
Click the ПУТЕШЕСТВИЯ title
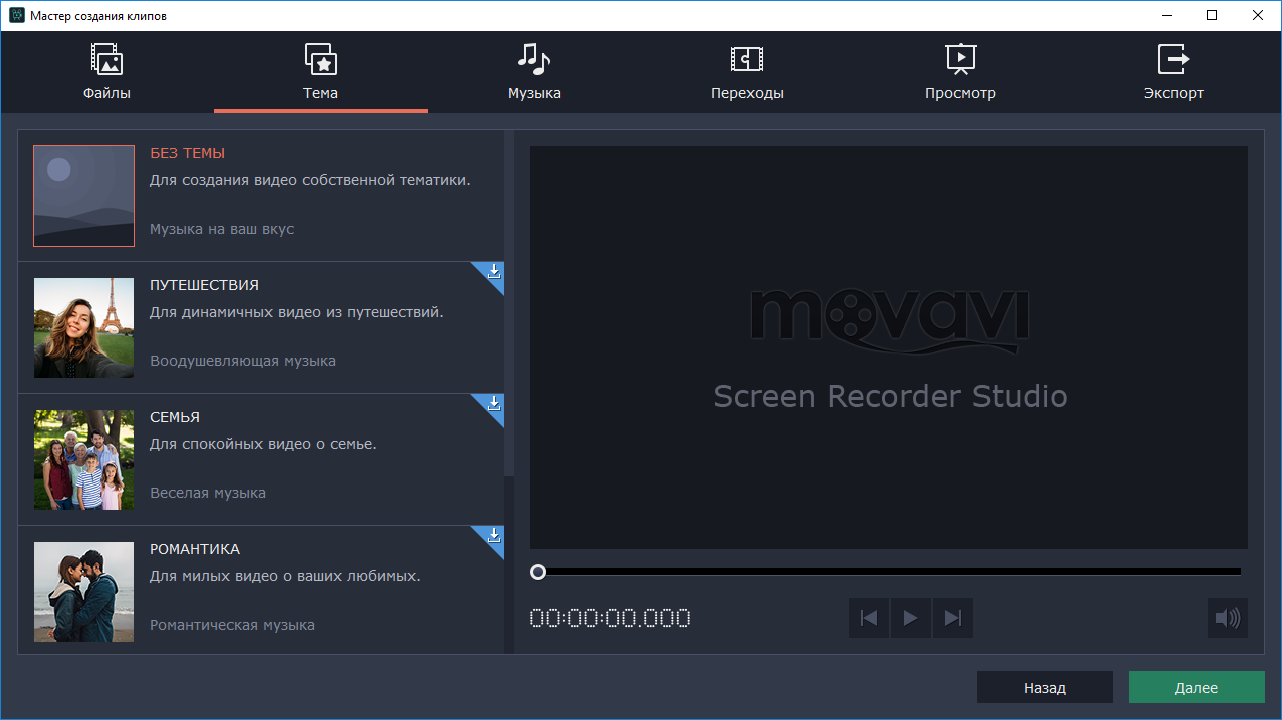point(204,285)
